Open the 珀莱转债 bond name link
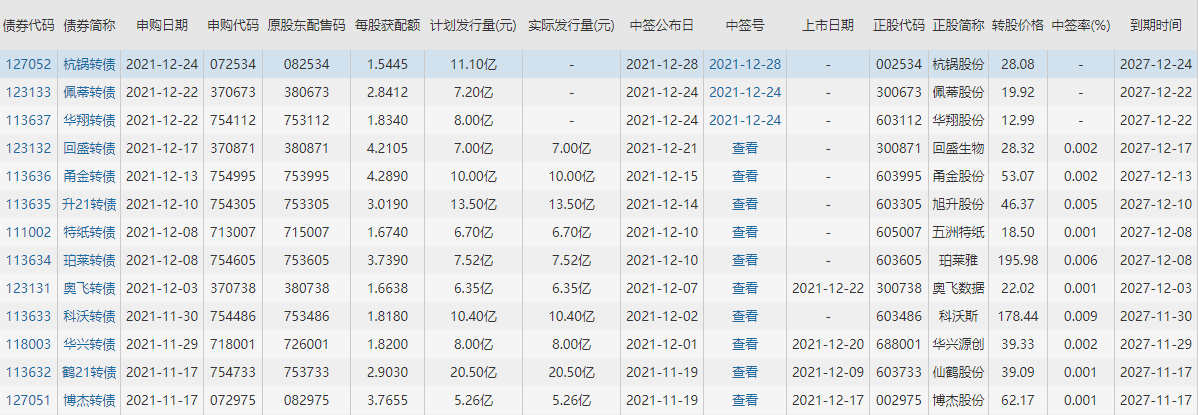1198x415 pixels. click(x=89, y=260)
